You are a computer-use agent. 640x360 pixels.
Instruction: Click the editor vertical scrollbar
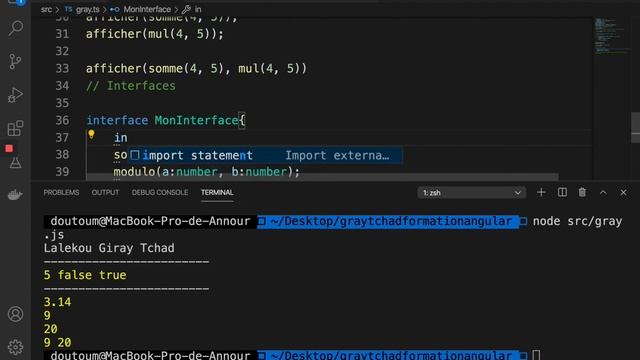[635, 127]
